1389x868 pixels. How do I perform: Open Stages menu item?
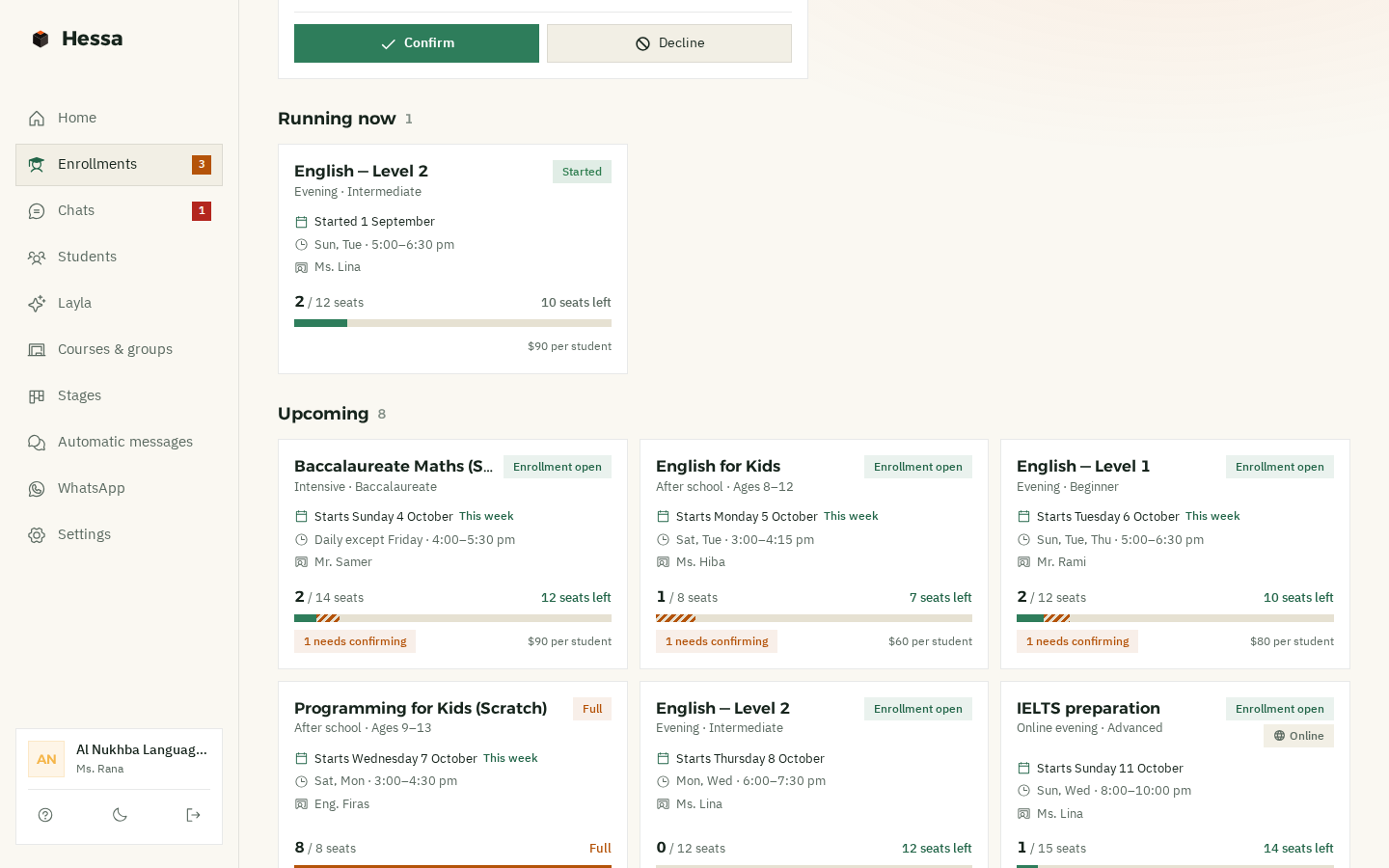[120, 395]
